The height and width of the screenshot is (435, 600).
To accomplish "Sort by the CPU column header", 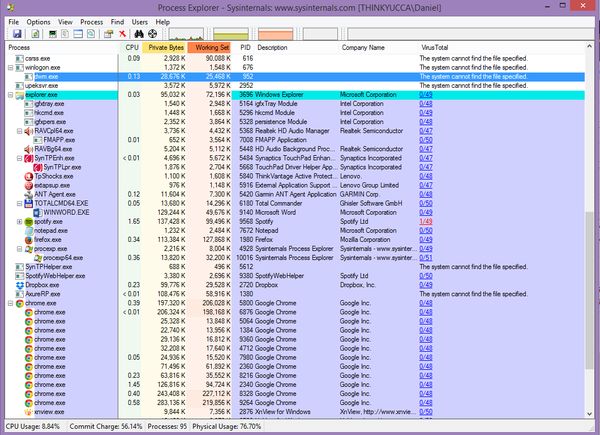I will pos(132,48).
